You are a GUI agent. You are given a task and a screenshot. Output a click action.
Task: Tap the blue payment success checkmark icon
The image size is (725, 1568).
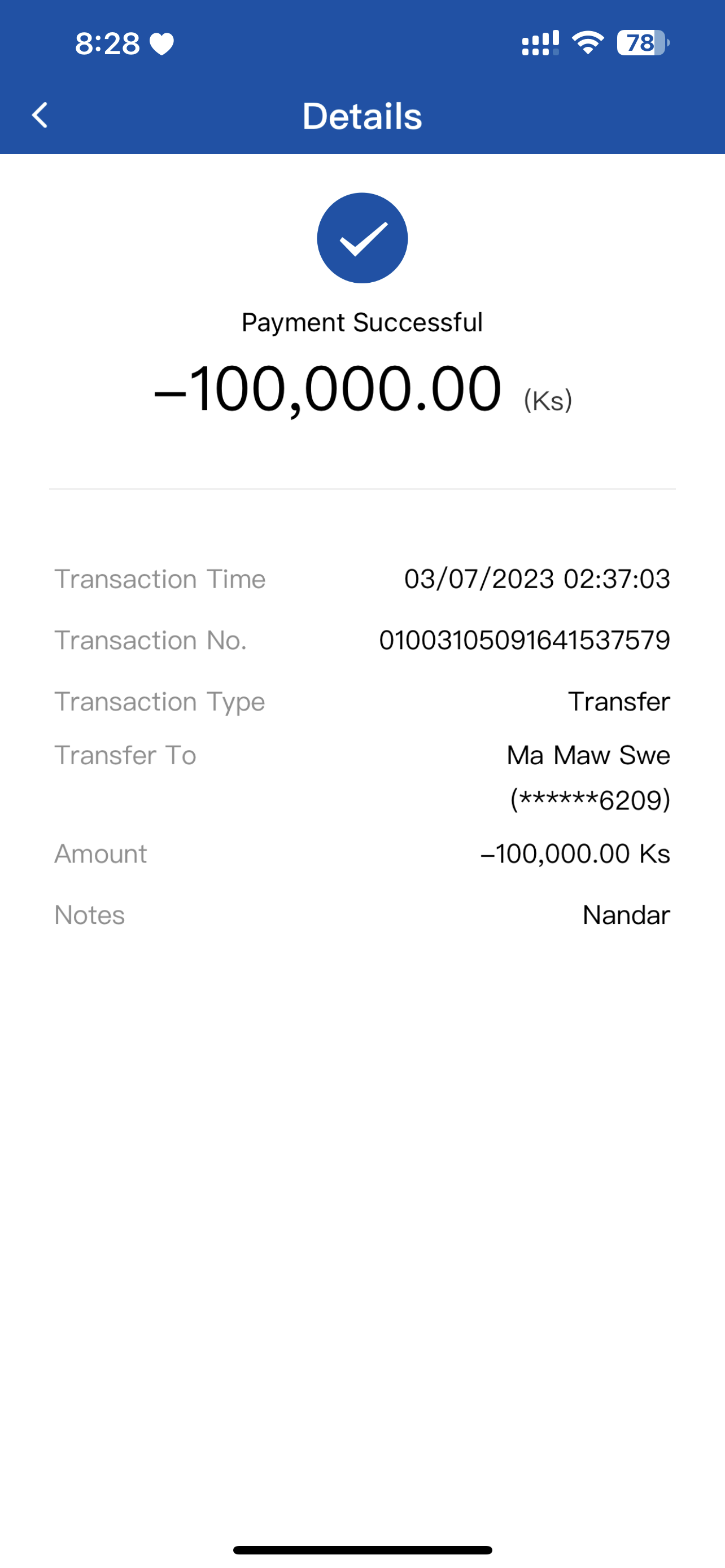[x=362, y=238]
